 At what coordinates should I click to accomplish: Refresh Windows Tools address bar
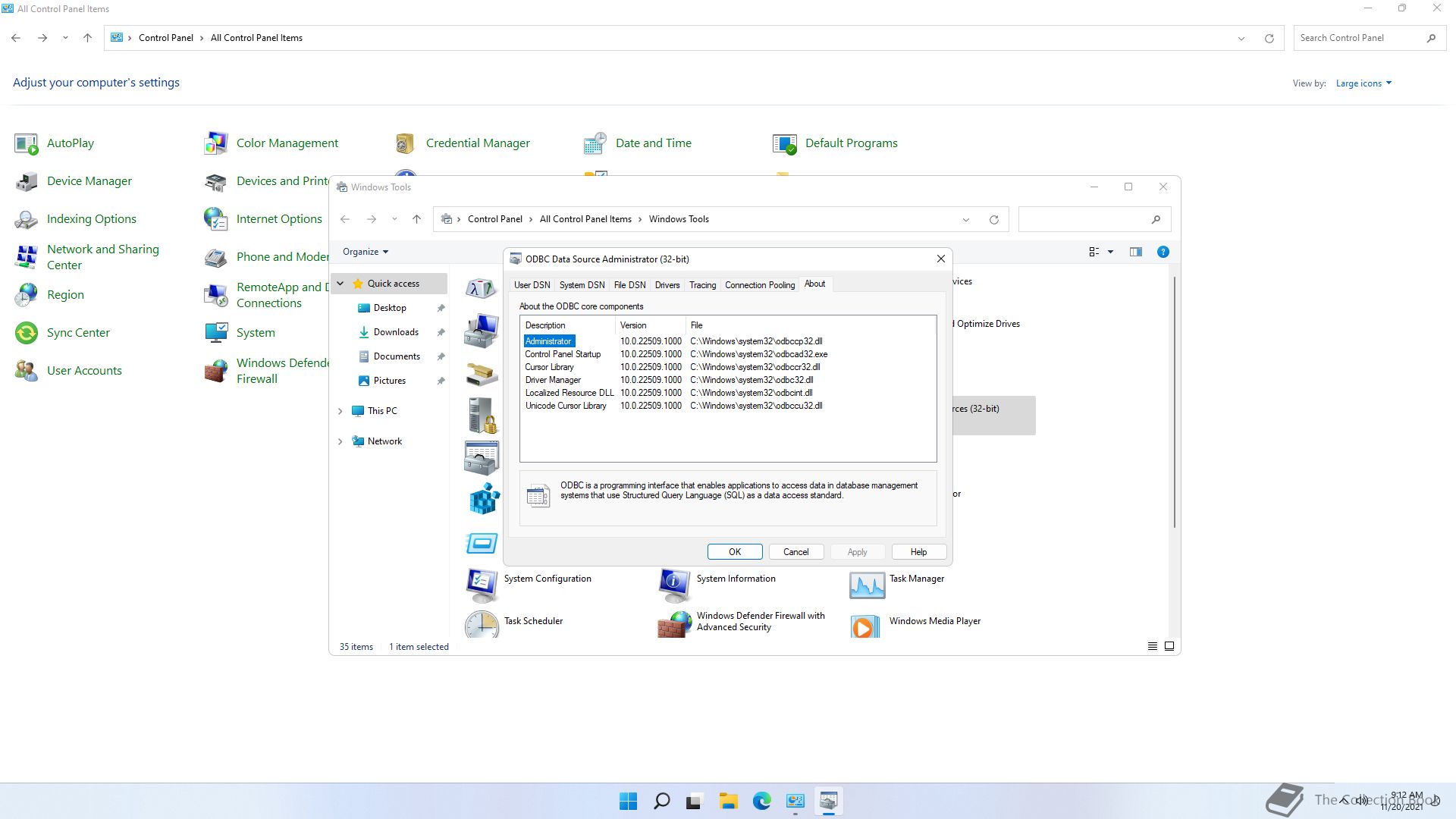point(993,219)
